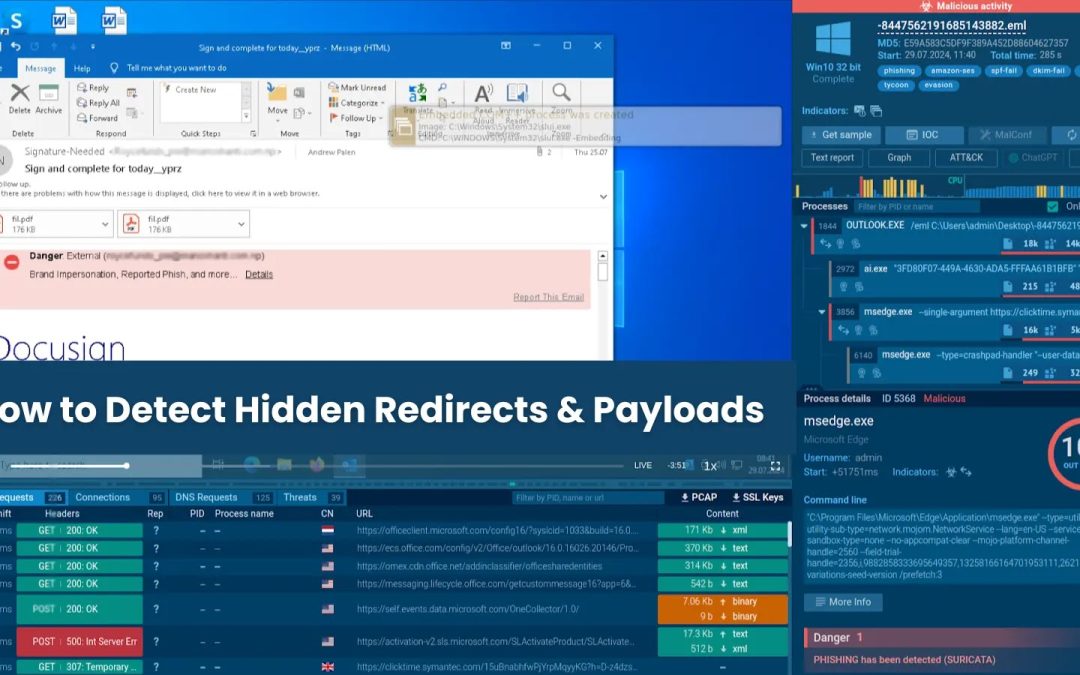
Task: Select msedge.exe crashpad-handler process 6140
Action: click(x=963, y=364)
